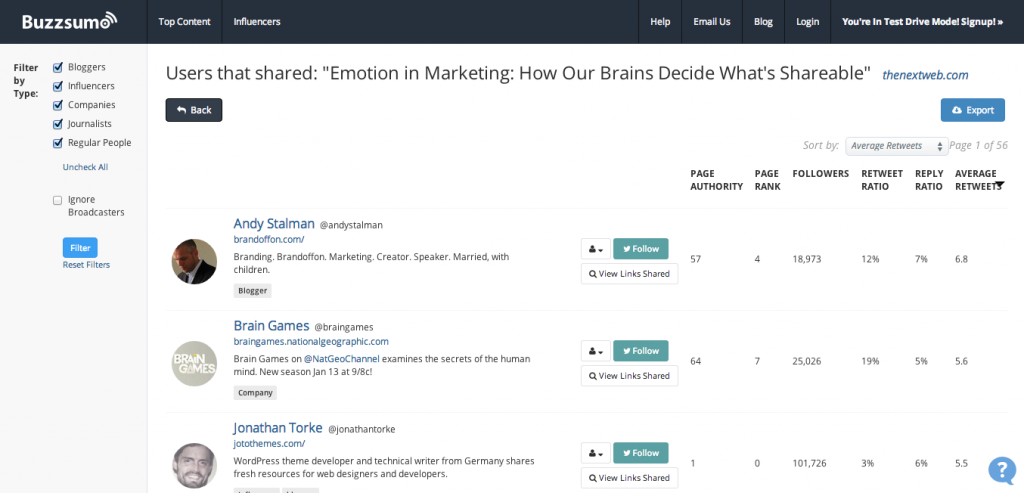
Task: Uncheck the Regular People filter checkbox
Action: tap(57, 143)
